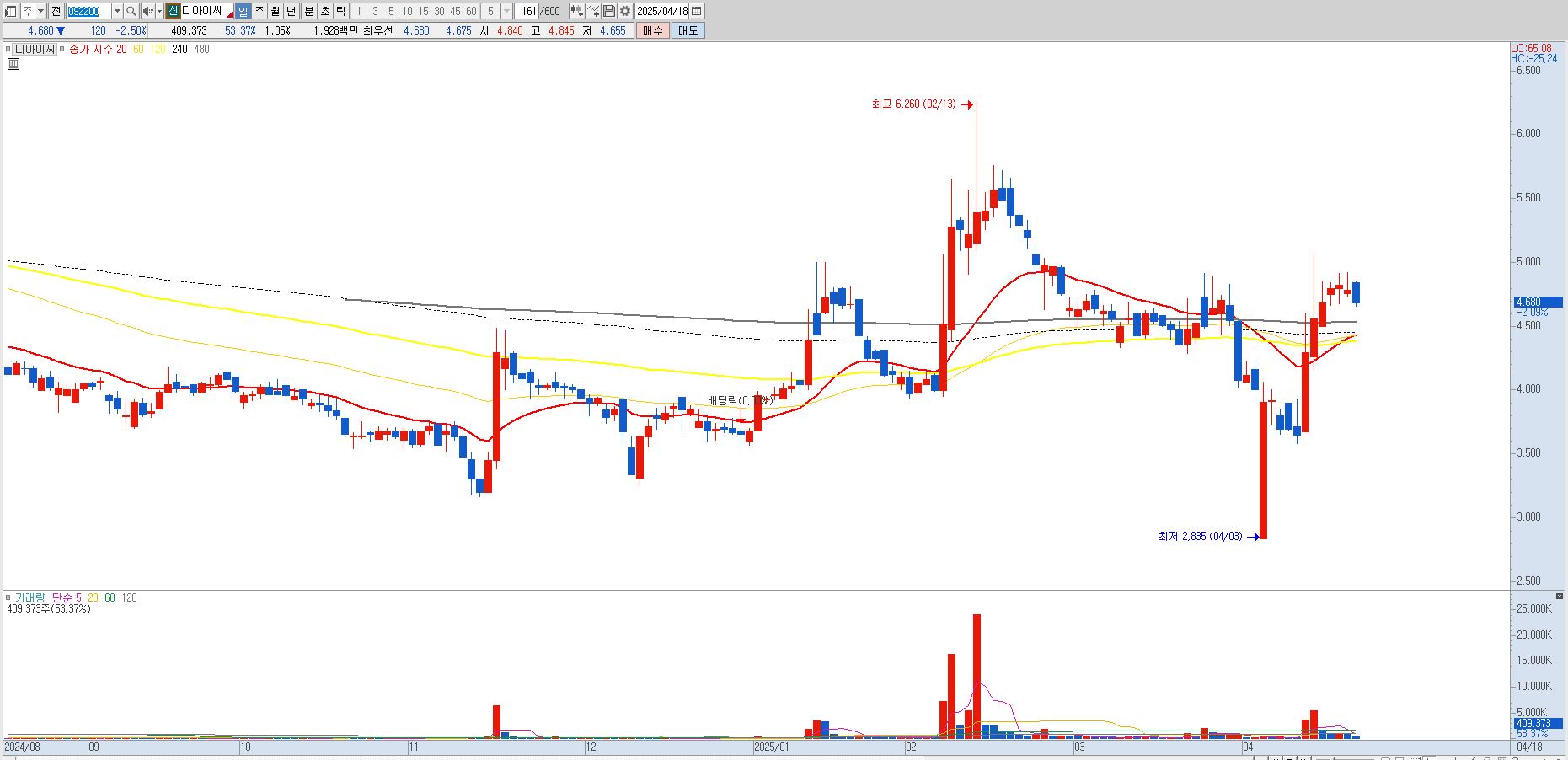
Task: Select the 15 interval button
Action: 423,11
